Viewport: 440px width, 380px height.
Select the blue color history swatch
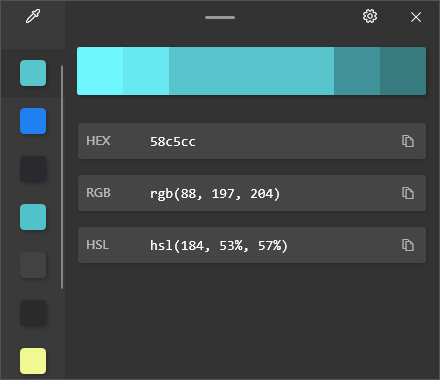click(33, 121)
